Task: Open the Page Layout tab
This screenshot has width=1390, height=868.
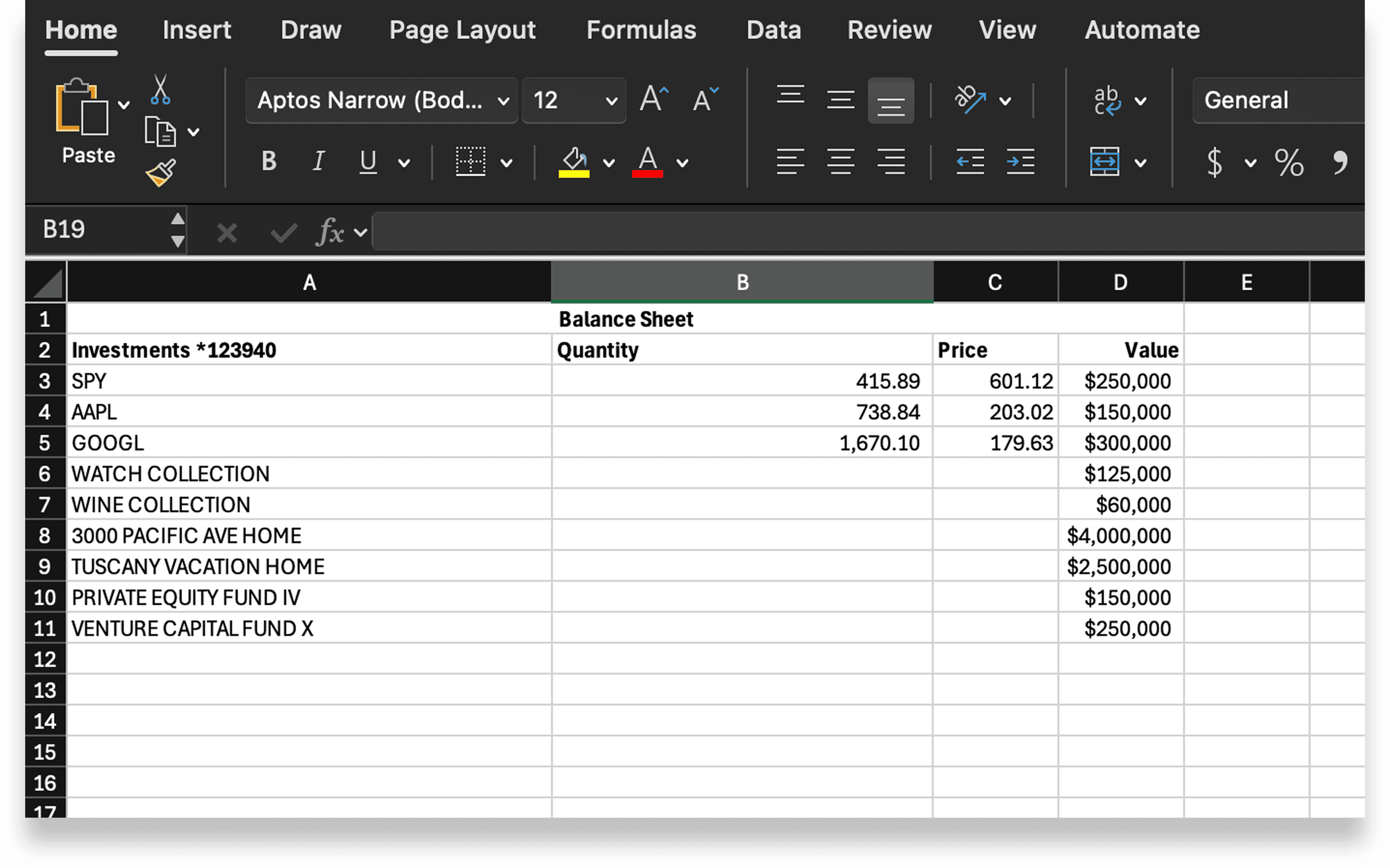Action: (462, 30)
